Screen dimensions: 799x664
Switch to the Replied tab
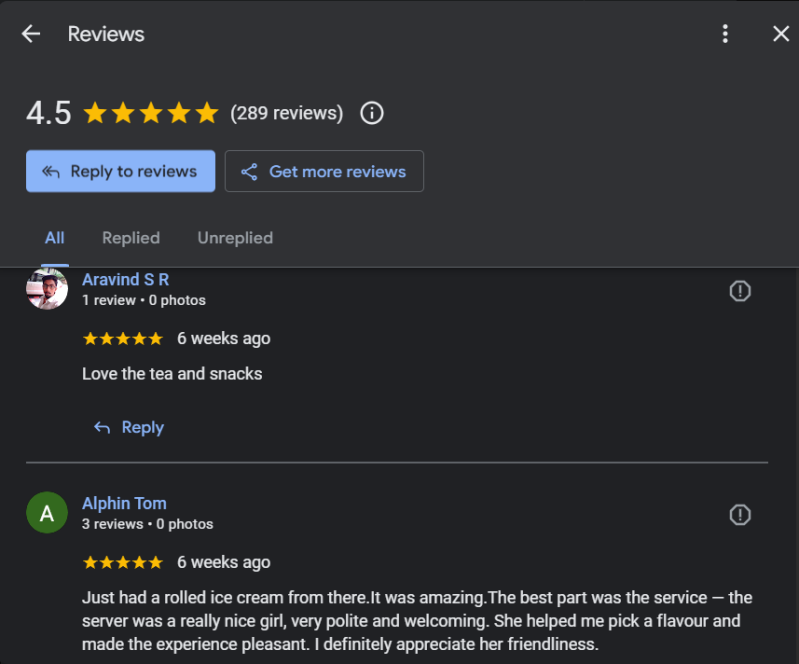point(131,238)
